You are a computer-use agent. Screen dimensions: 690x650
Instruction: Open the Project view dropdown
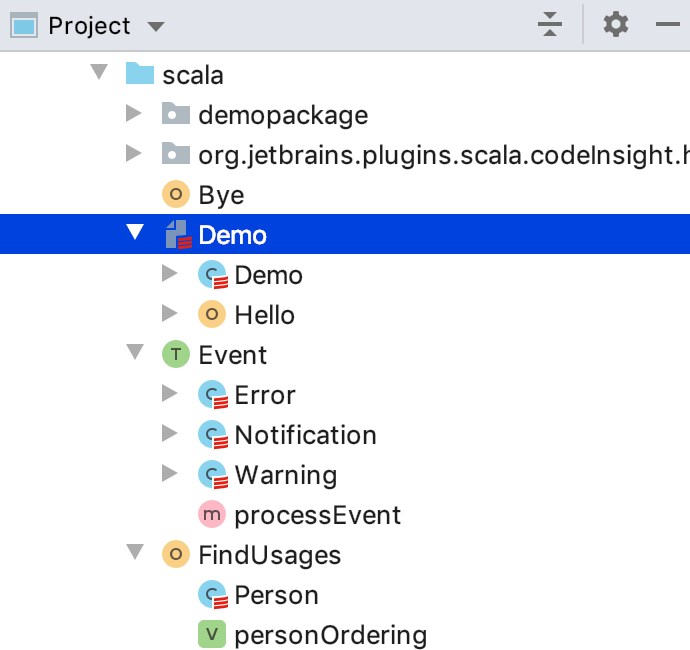point(155,25)
